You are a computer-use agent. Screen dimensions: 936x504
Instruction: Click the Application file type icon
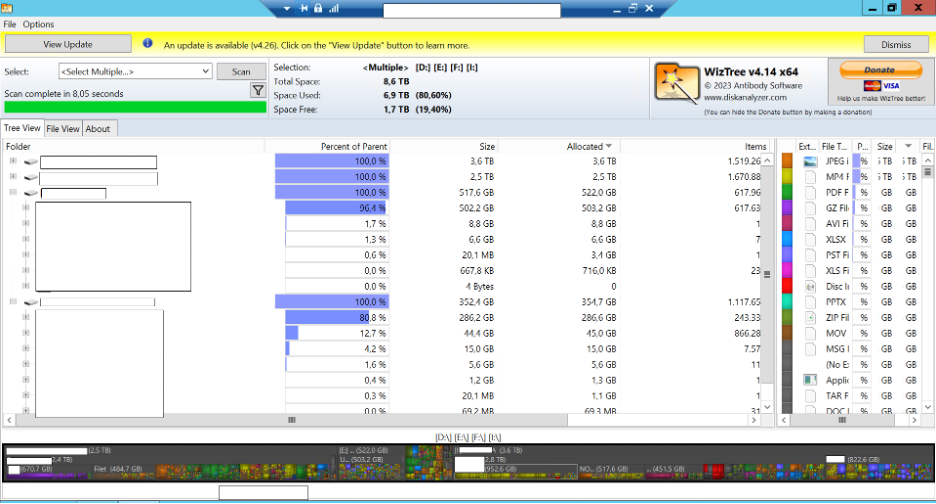pyautogui.click(x=809, y=380)
